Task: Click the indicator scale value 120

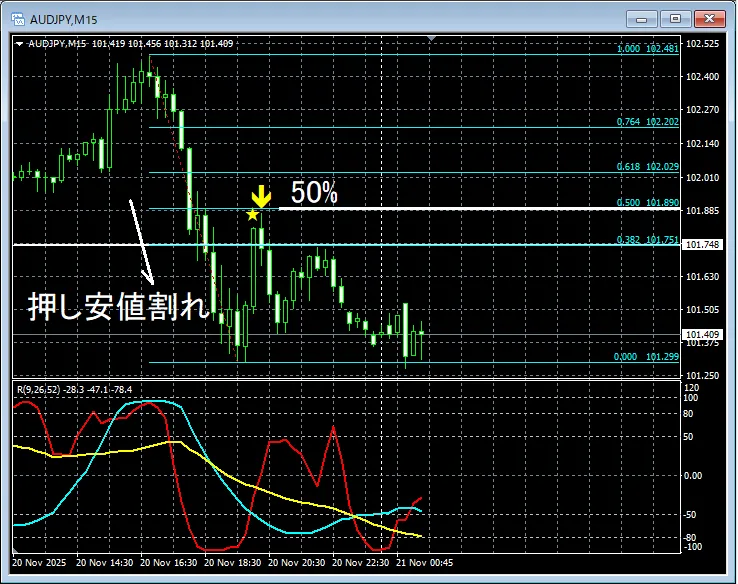Action: click(692, 388)
